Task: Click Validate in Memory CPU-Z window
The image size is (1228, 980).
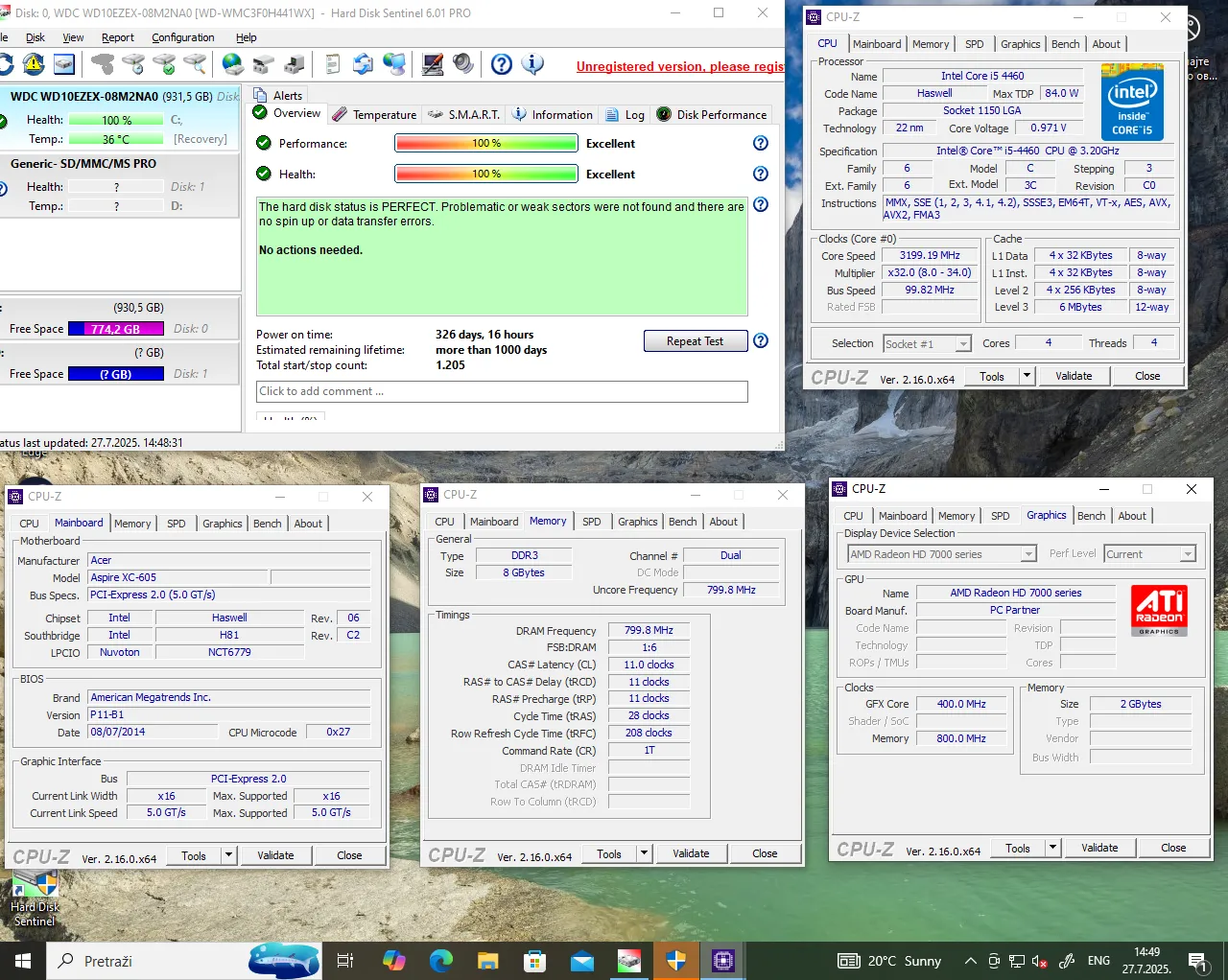Action: tap(691, 853)
